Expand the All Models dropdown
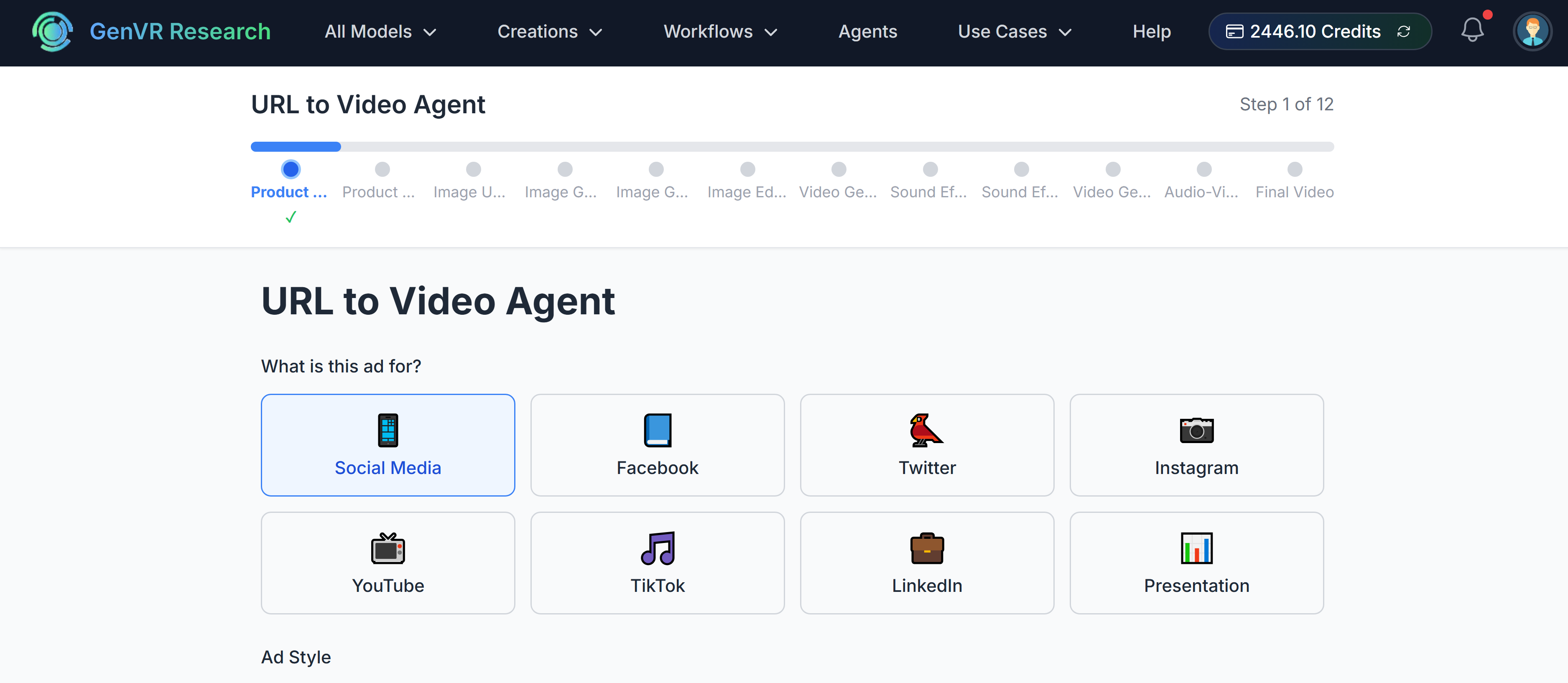1568x683 pixels. pyautogui.click(x=380, y=32)
